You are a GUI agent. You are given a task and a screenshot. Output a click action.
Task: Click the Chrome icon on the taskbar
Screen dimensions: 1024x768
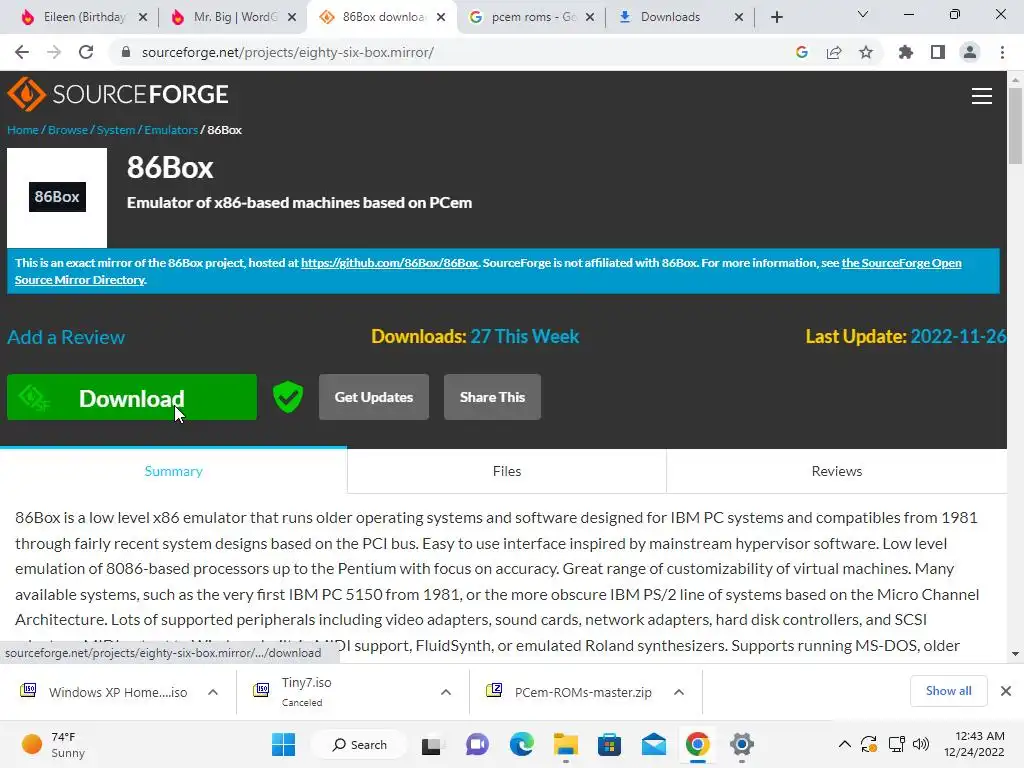coord(697,744)
